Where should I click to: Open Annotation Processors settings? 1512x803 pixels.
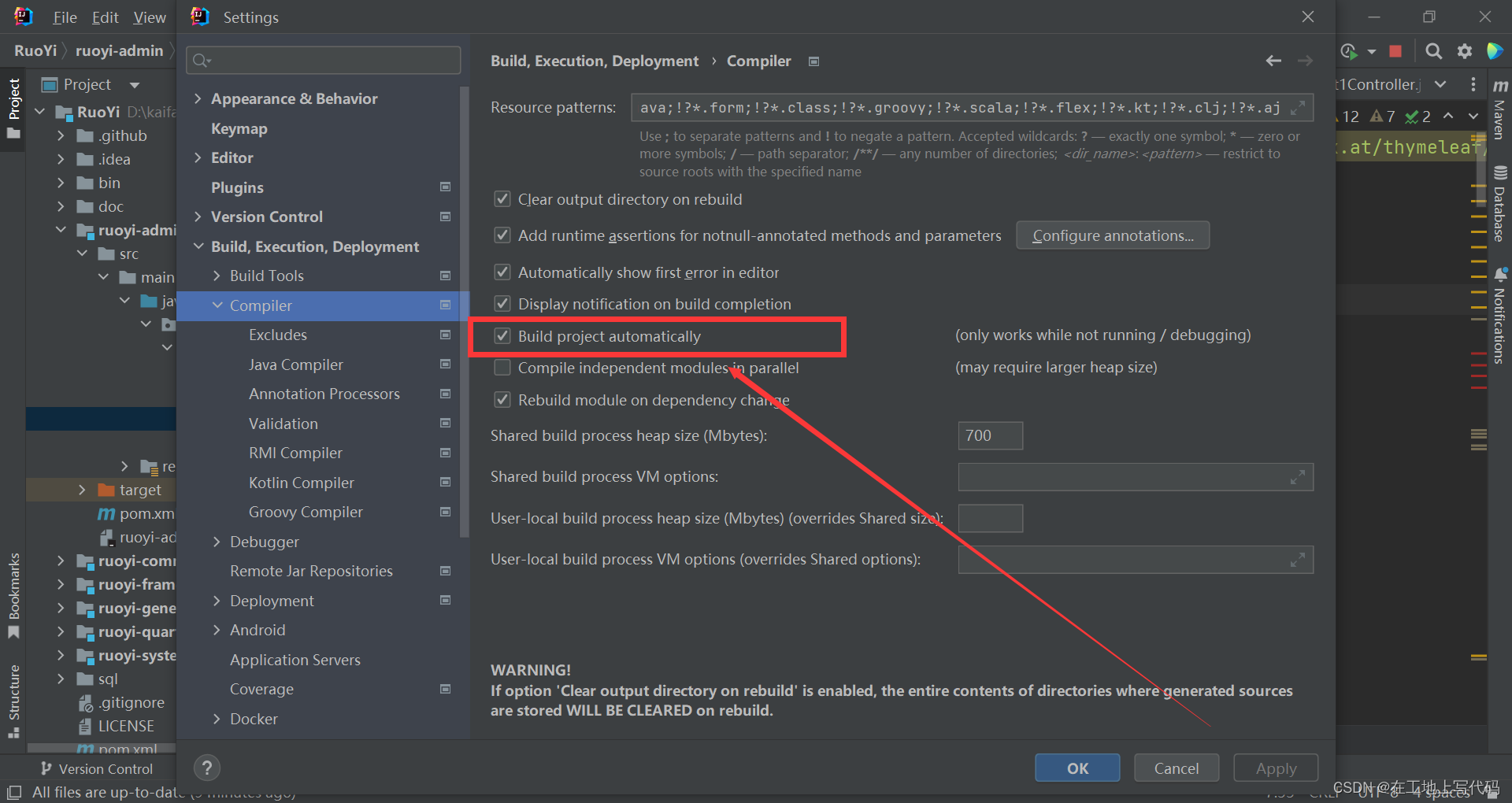coord(324,394)
